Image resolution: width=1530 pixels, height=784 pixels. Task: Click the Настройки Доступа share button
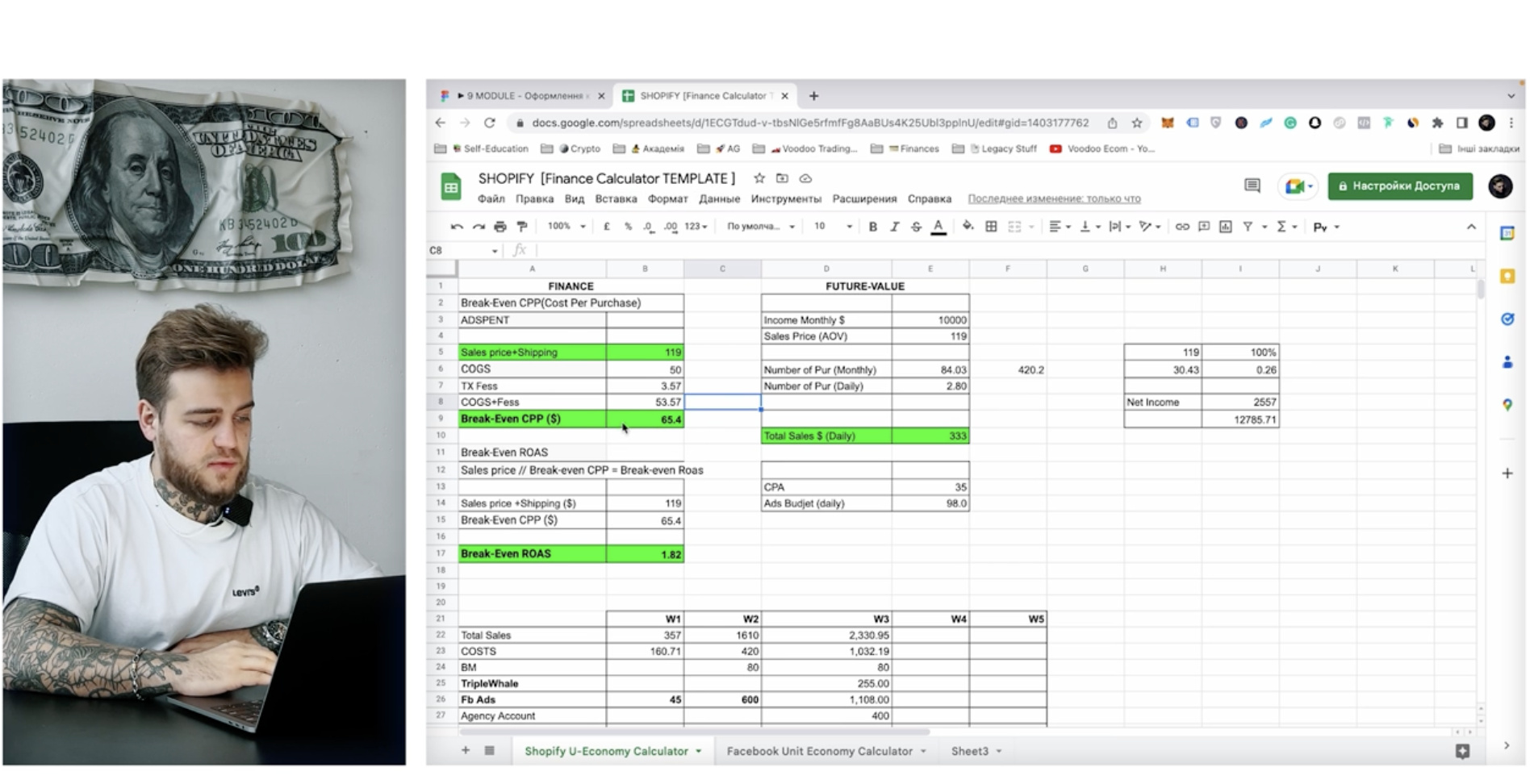click(x=1400, y=186)
